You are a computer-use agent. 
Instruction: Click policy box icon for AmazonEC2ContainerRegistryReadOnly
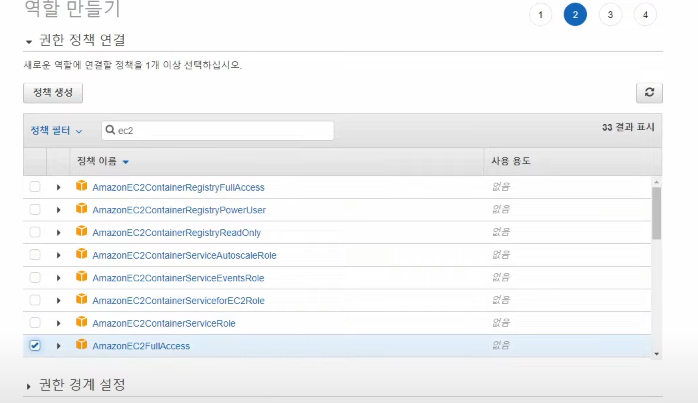(x=81, y=231)
